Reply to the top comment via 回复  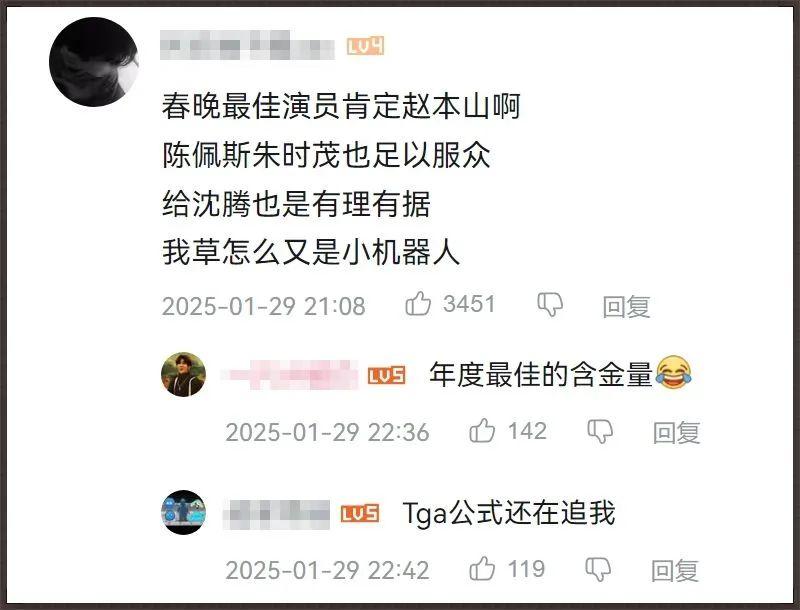(x=626, y=307)
